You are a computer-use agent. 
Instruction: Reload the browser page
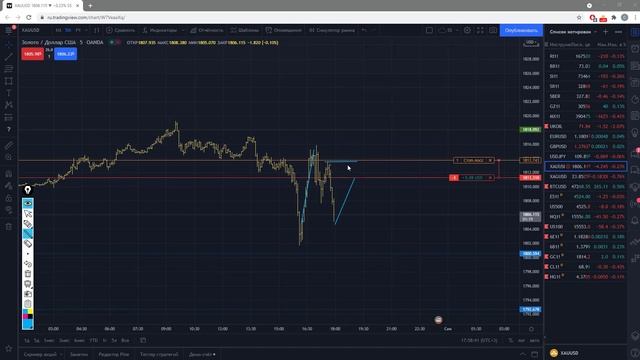click(29, 18)
